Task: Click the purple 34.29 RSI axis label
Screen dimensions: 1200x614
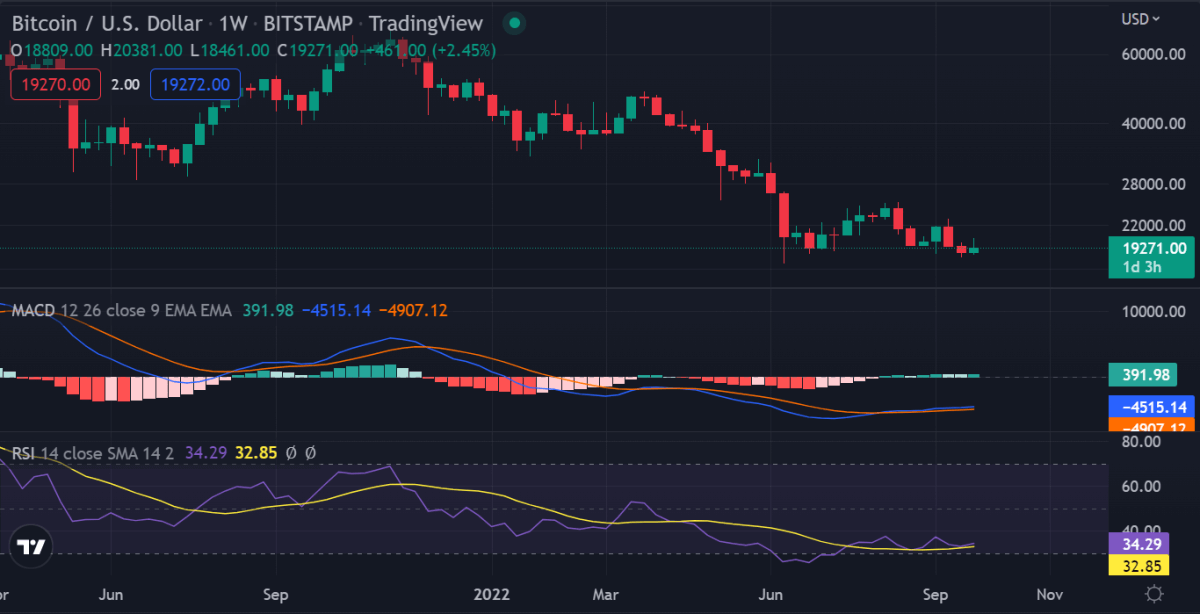Action: click(1140, 545)
